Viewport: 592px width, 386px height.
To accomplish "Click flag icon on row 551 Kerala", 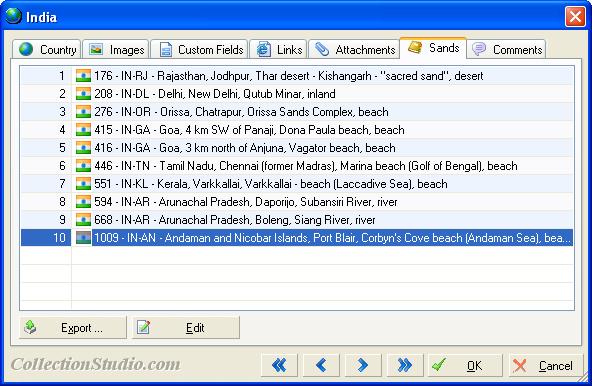I will pos(83,184).
